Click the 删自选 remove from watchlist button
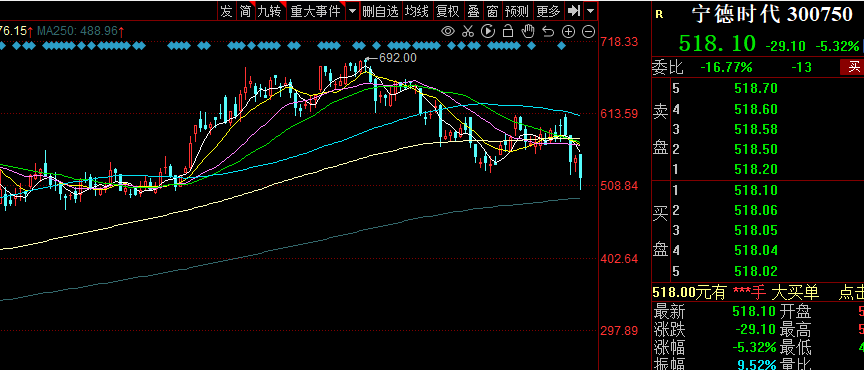Viewport: 864px width, 370px height. (x=380, y=10)
